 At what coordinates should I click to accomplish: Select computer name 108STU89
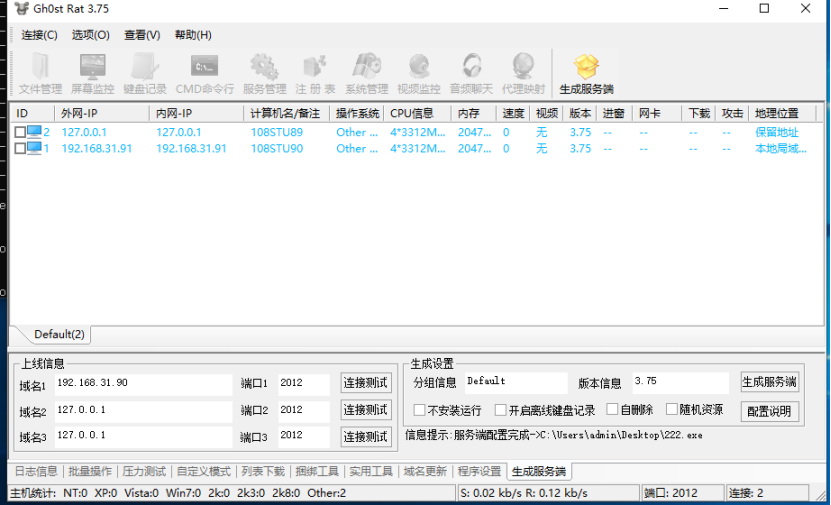coord(277,132)
